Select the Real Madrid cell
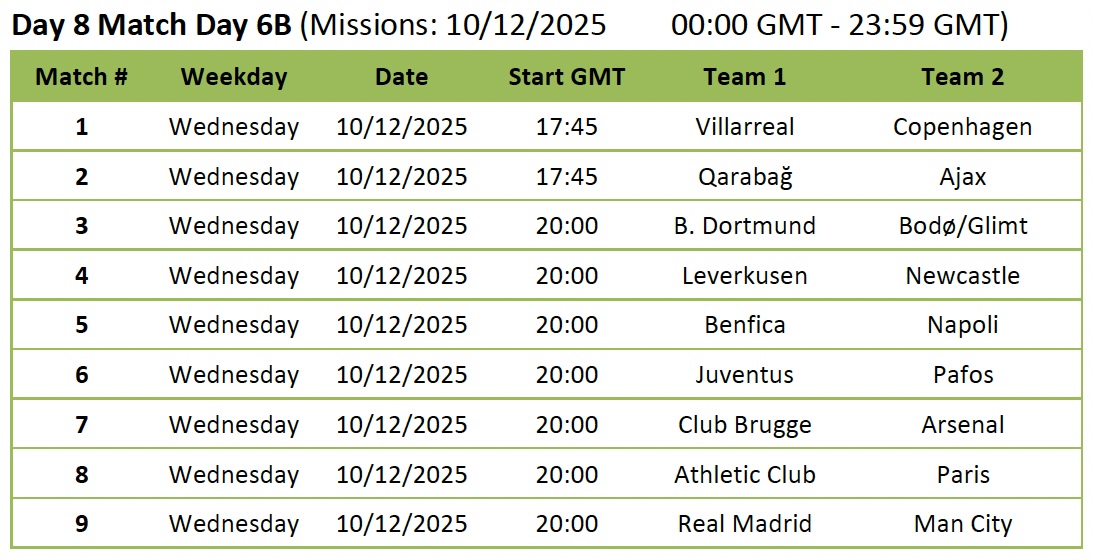Image resolution: width=1095 pixels, height=560 pixels. coord(744,524)
